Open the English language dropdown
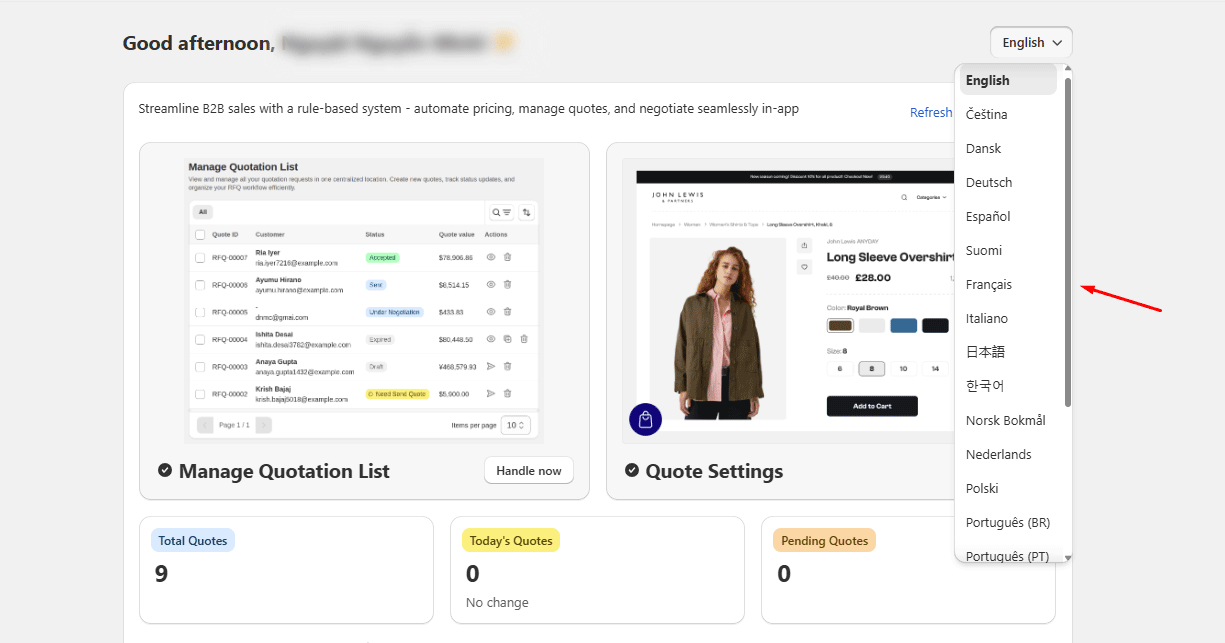 1031,42
